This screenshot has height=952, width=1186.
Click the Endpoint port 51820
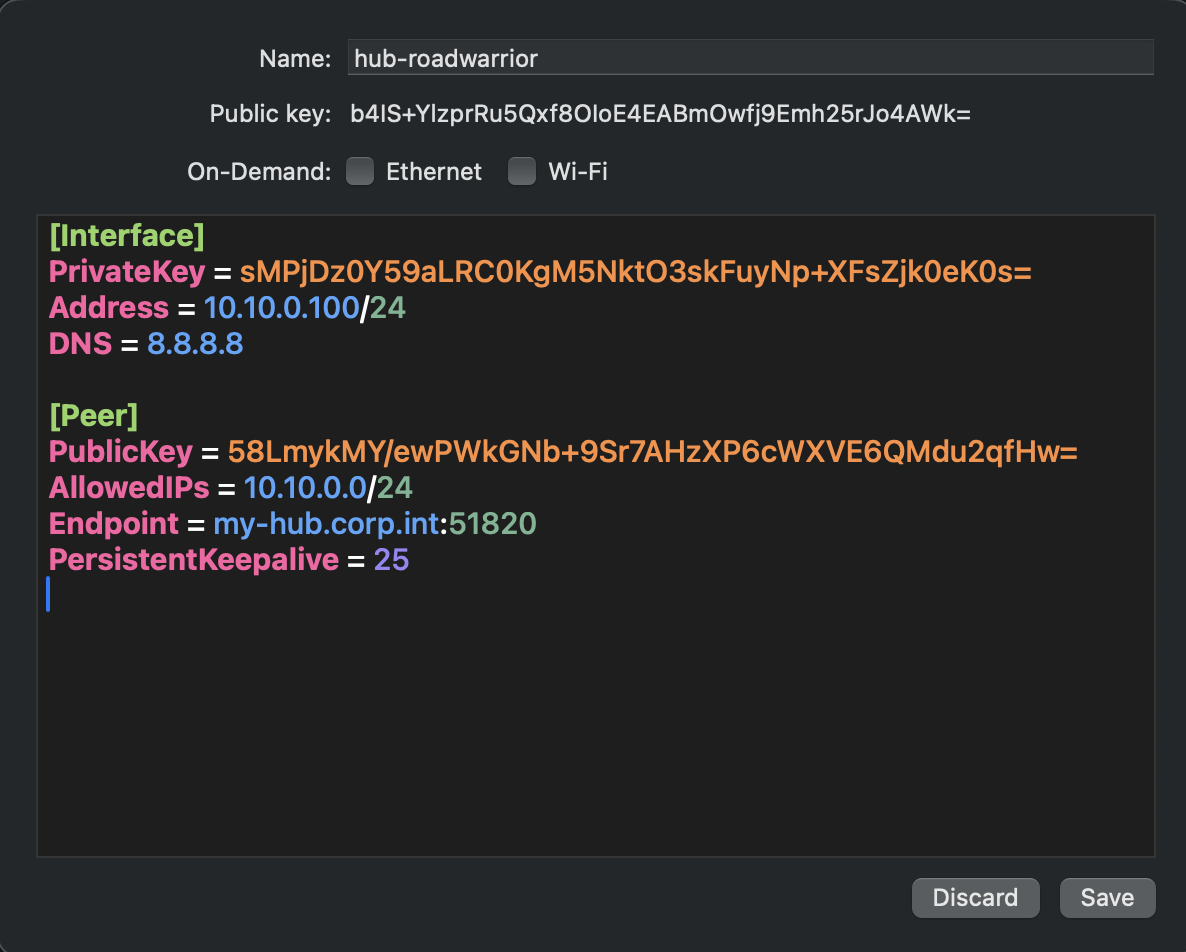[492, 524]
